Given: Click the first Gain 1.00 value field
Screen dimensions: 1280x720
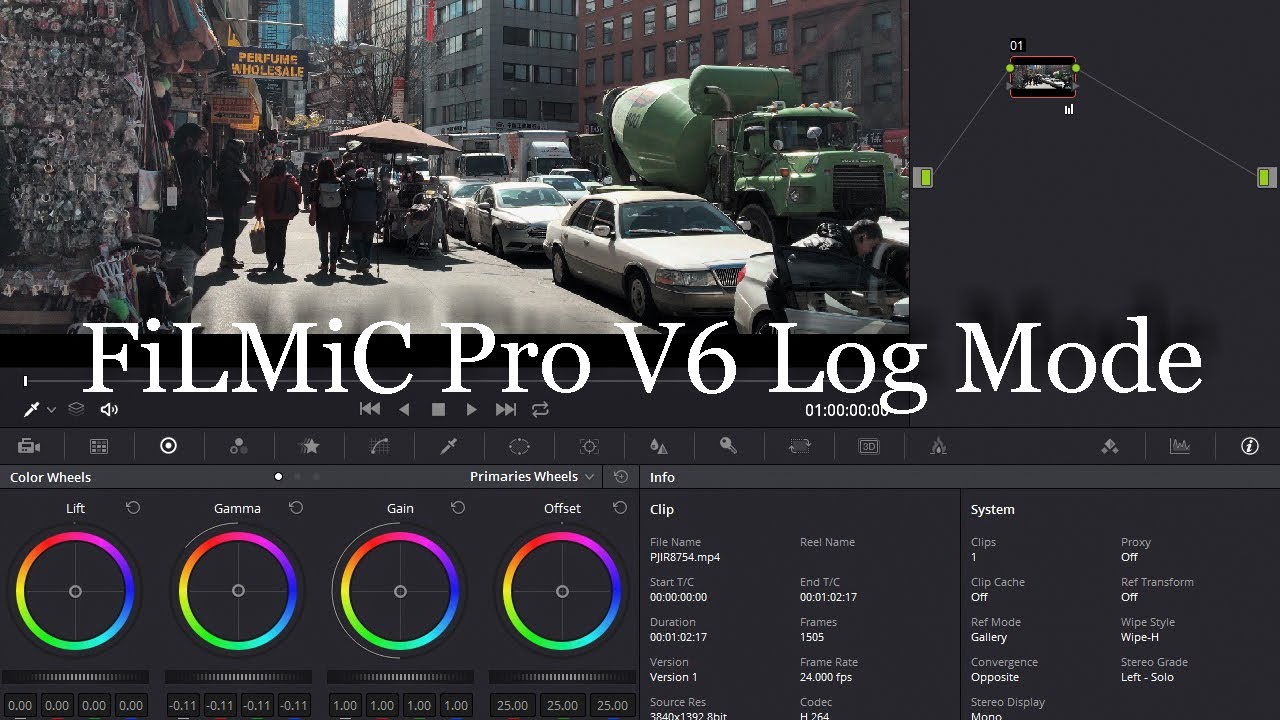Looking at the screenshot, I should click(x=345, y=705).
